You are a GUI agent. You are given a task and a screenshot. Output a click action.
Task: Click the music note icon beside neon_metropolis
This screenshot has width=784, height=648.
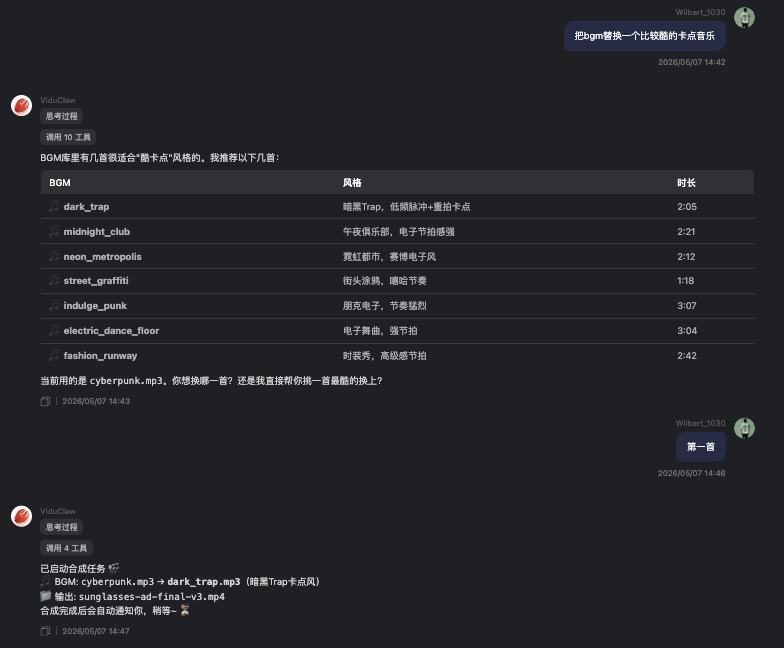(x=54, y=256)
